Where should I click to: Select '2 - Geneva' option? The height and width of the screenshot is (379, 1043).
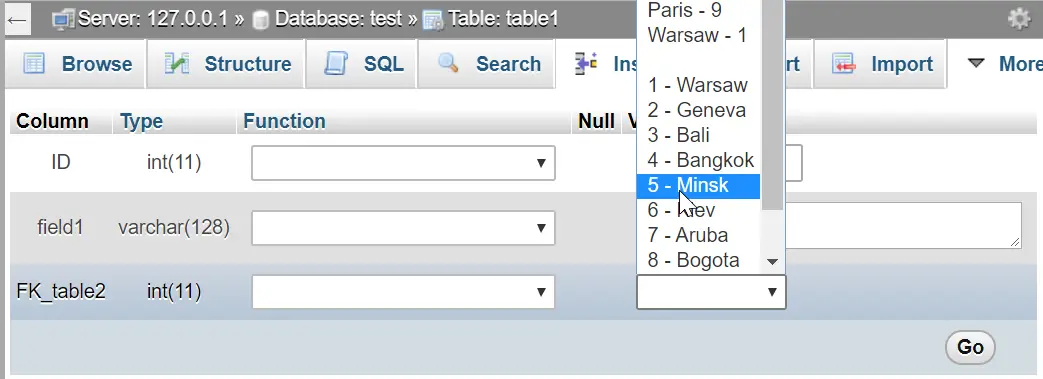[x=698, y=110]
